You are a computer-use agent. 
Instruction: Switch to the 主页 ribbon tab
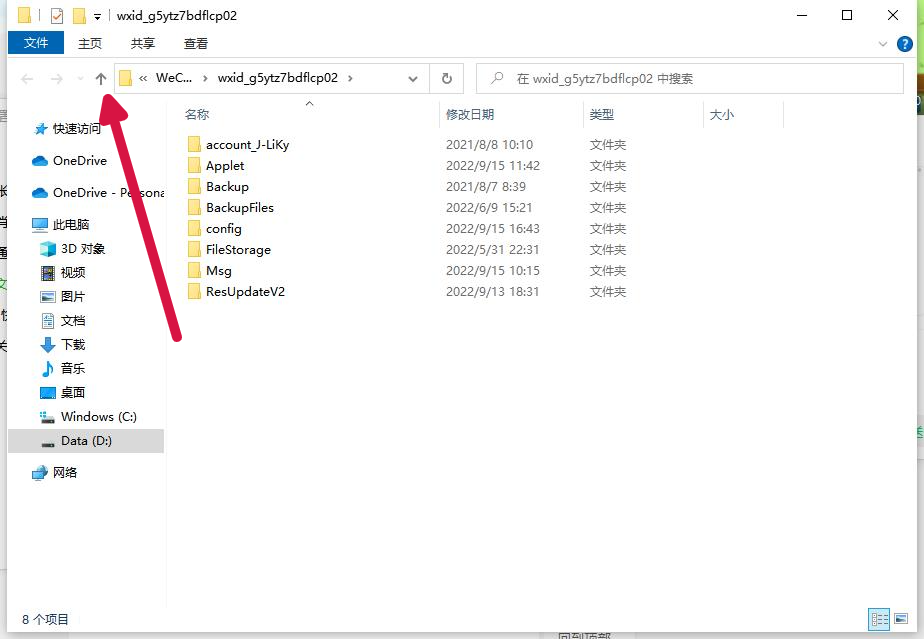(90, 43)
